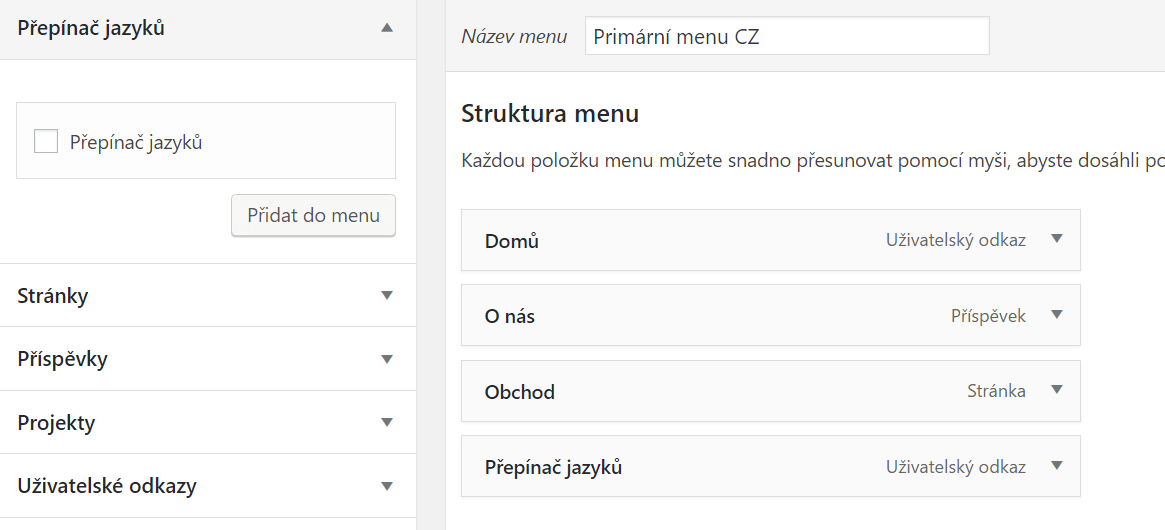This screenshot has width=1165, height=530.
Task: Click the O nás menu item bar
Action: [x=770, y=315]
